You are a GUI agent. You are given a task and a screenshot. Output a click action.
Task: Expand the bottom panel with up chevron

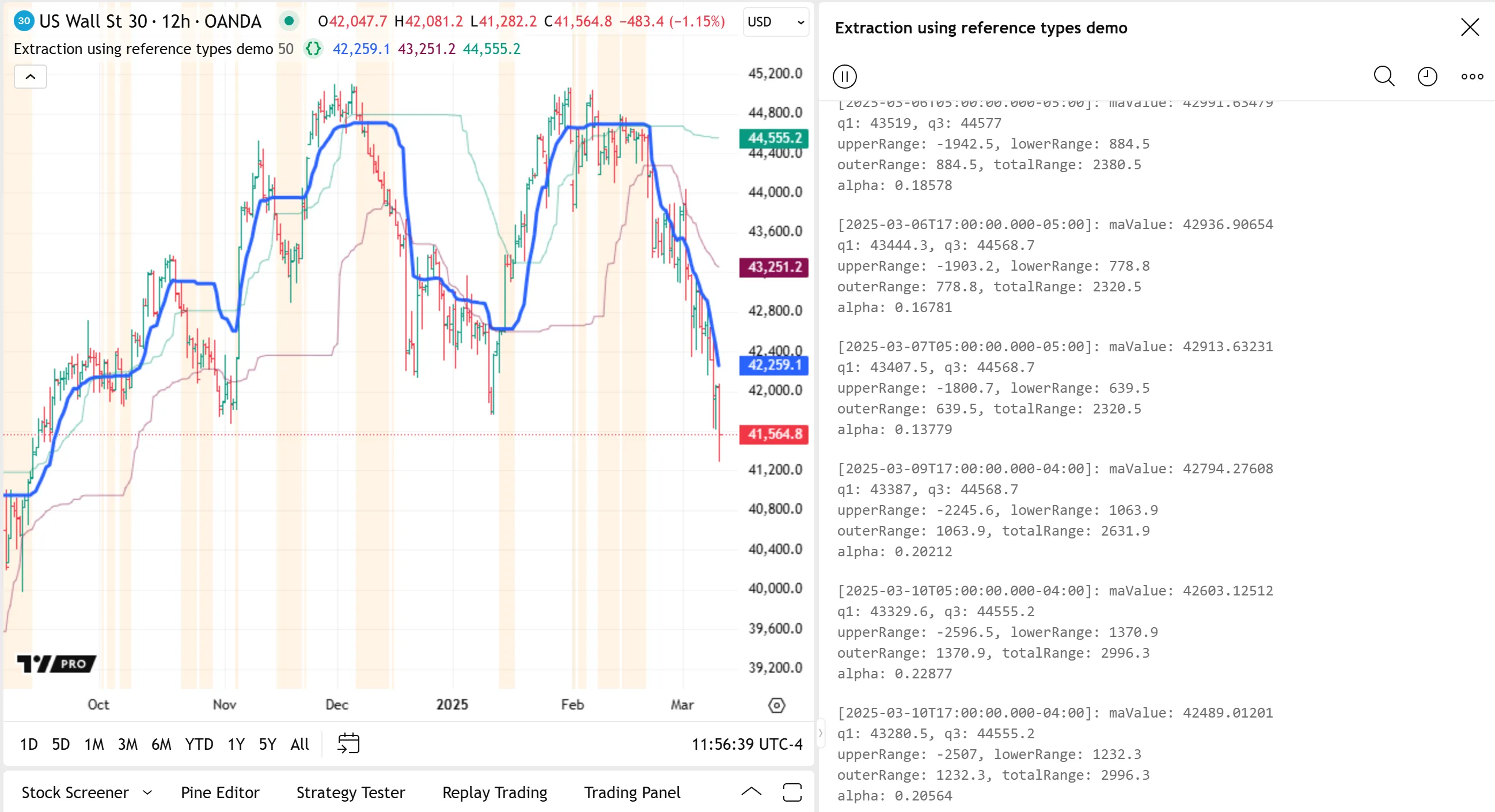[x=751, y=792]
